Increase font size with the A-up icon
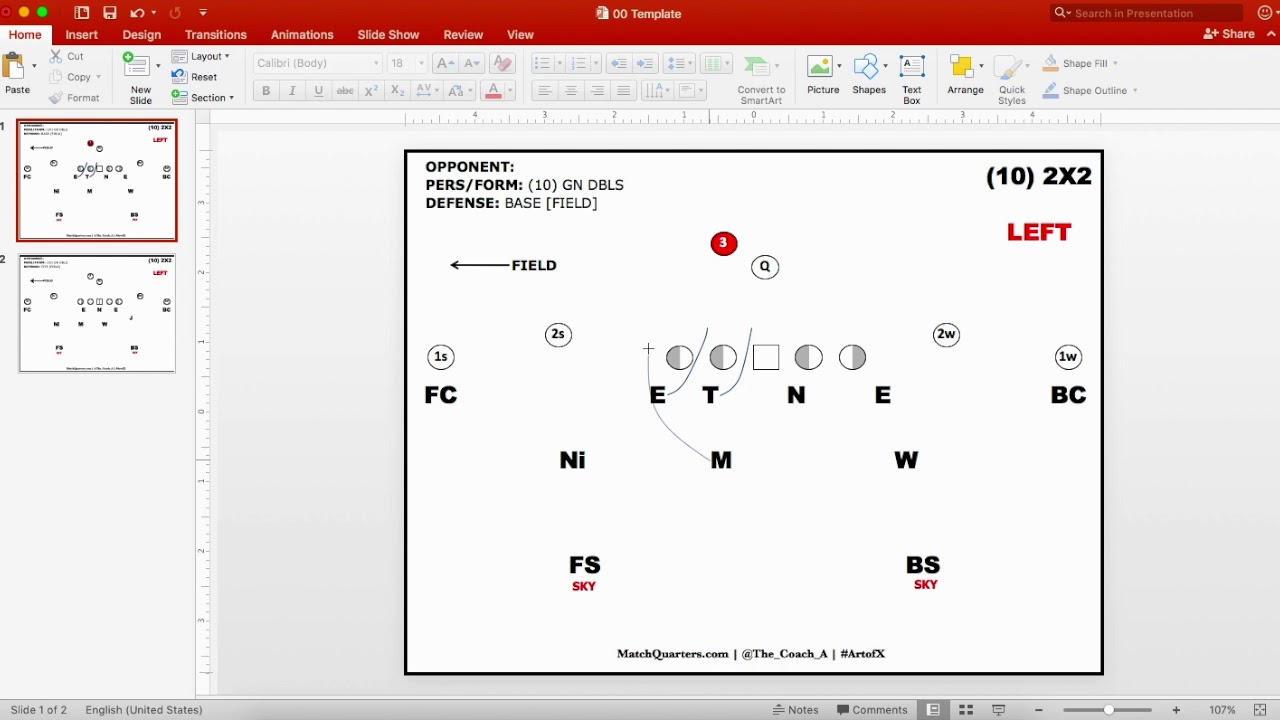 (445, 63)
